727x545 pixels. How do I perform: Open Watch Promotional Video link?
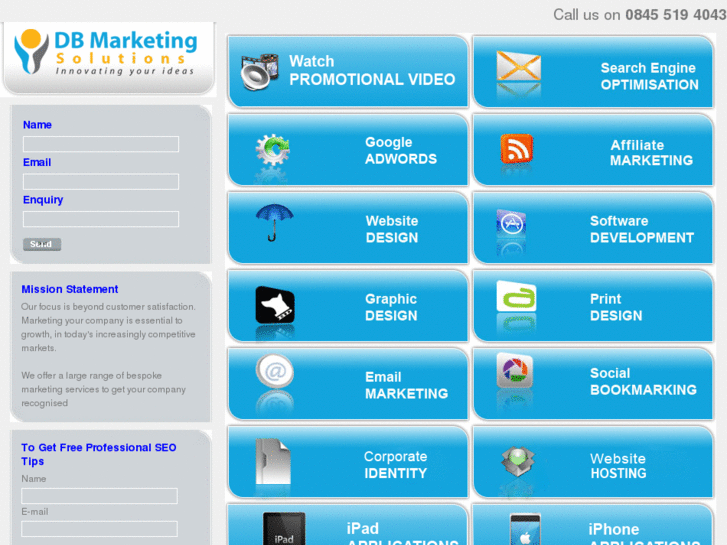click(x=372, y=70)
